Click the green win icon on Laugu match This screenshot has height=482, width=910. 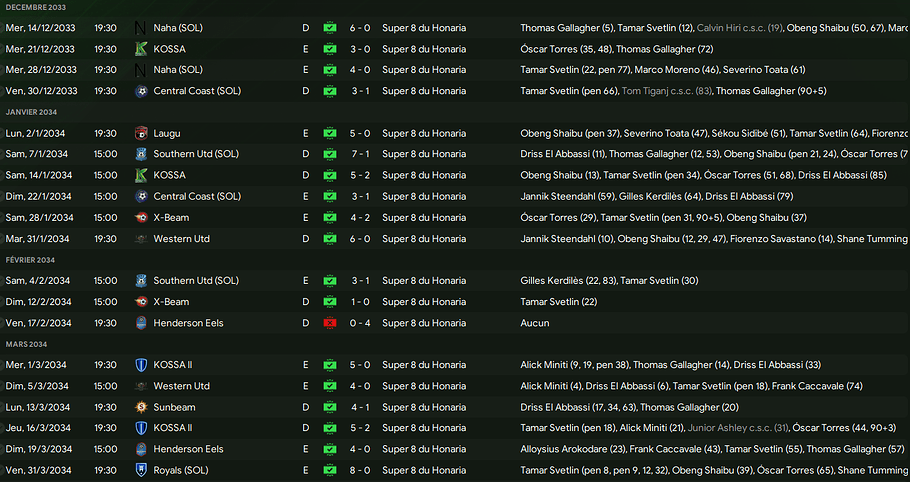pos(330,133)
